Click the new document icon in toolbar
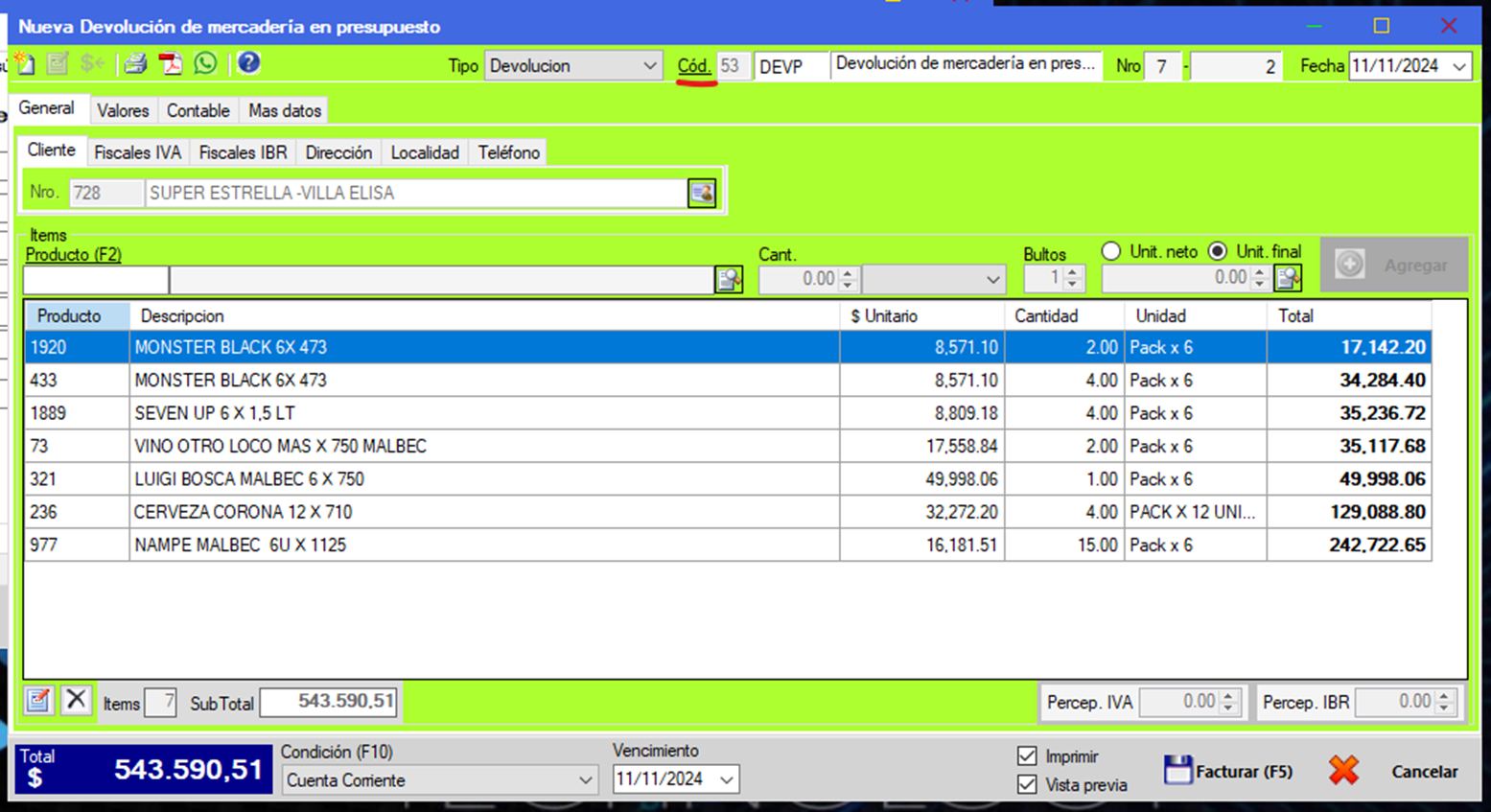The image size is (1491, 812). [25, 64]
